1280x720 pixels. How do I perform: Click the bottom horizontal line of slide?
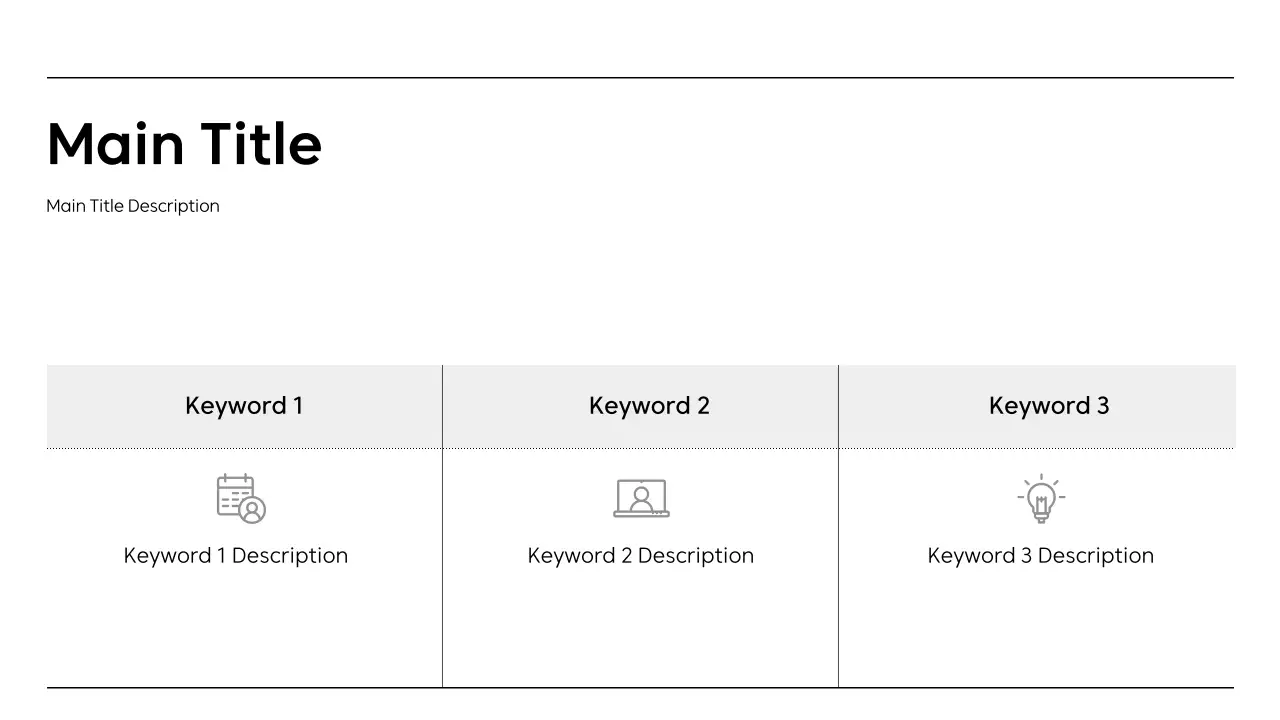[x=640, y=688]
